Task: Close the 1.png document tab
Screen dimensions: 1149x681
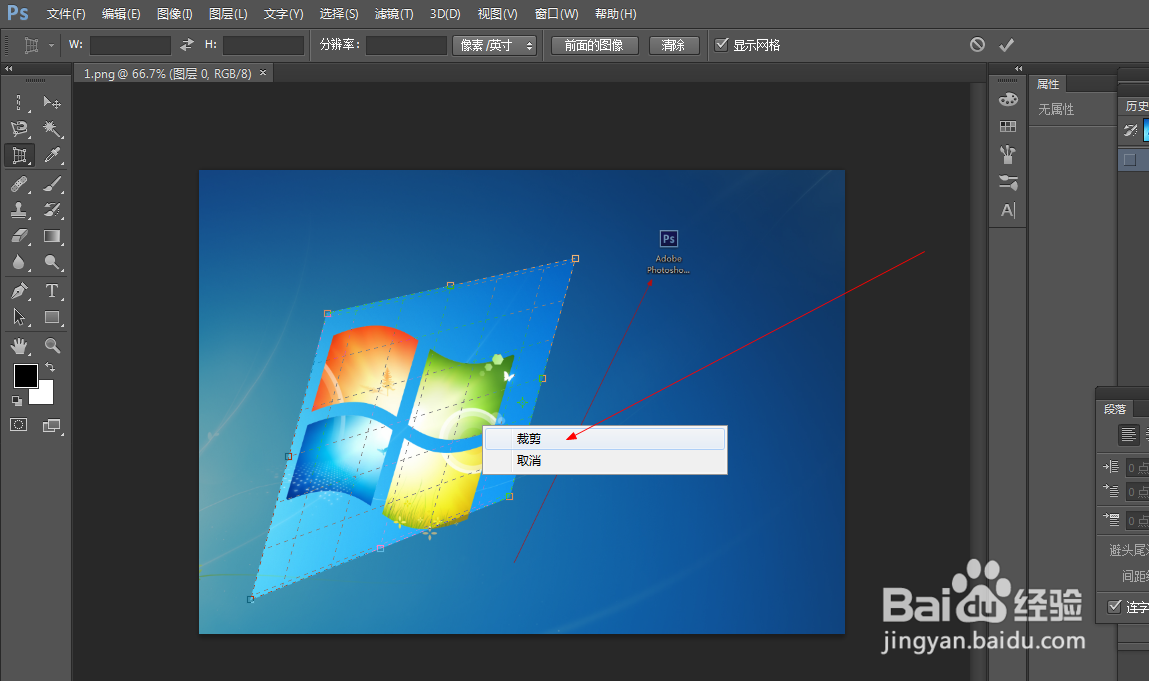Action: (x=263, y=73)
